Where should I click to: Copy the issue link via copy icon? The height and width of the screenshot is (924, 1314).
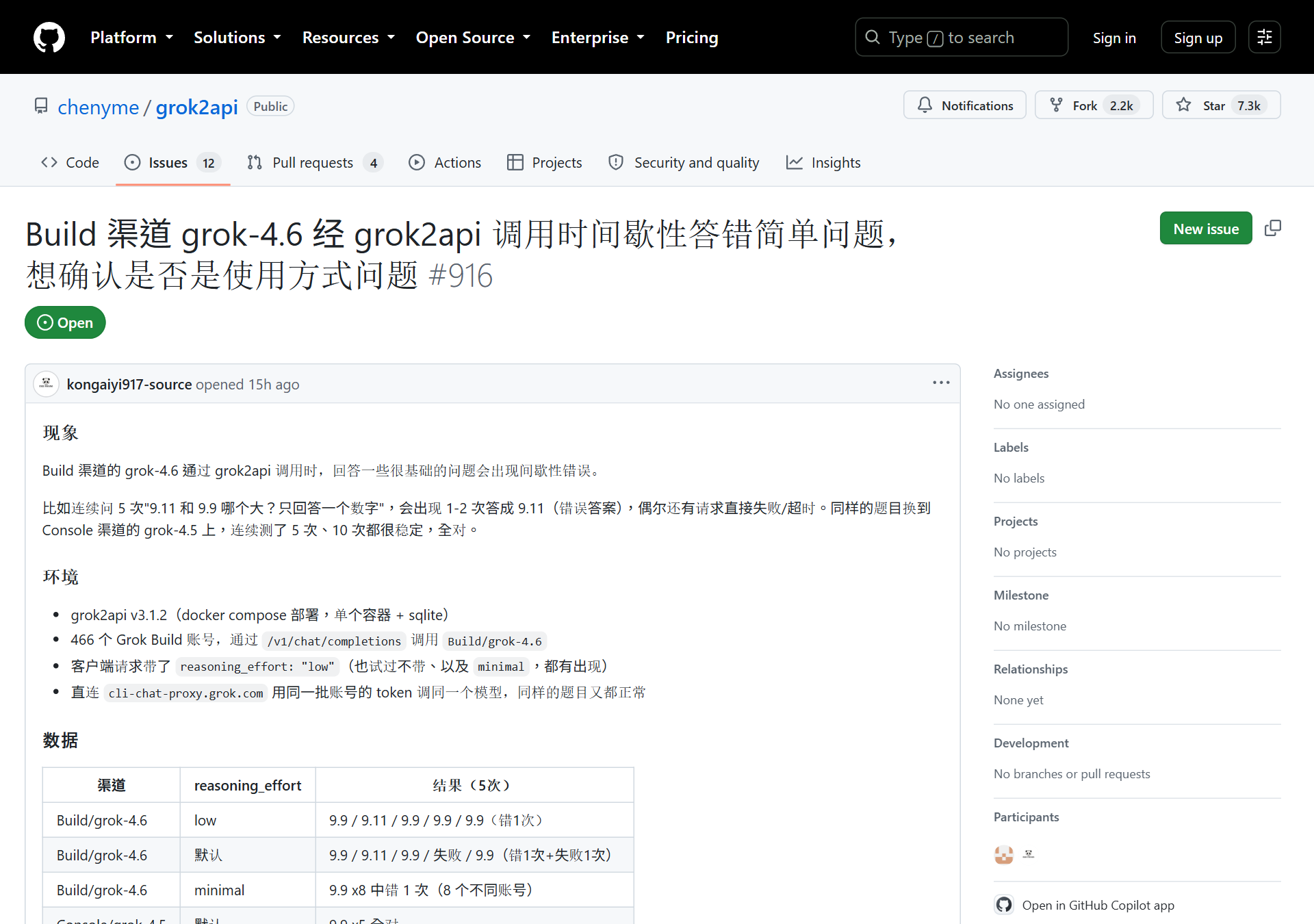point(1273,228)
